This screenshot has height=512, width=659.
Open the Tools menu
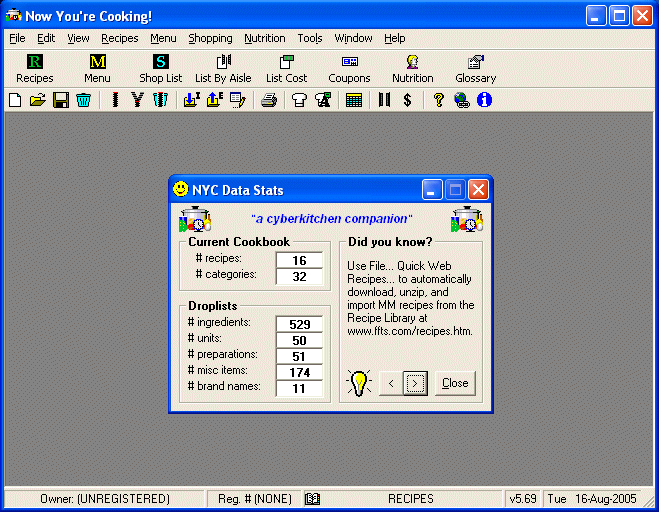310,38
